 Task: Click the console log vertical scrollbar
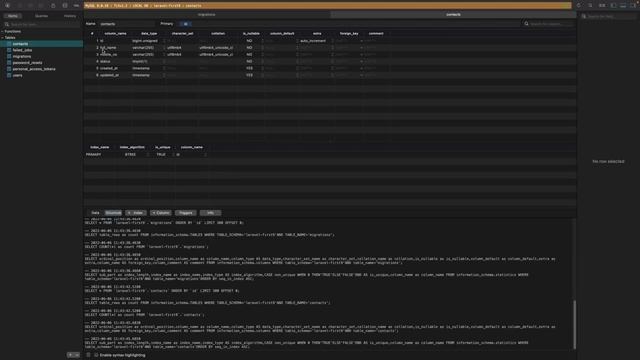tap(575, 324)
